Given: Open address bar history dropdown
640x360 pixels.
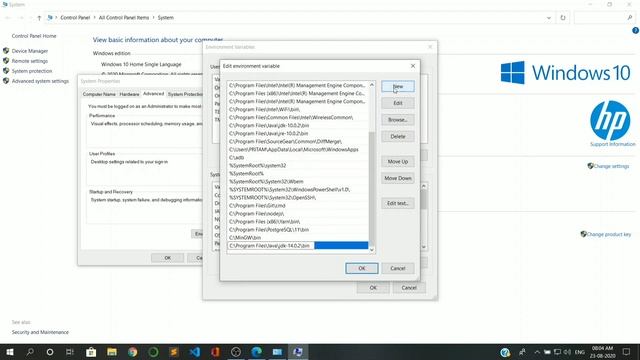Looking at the screenshot, I should [x=549, y=18].
